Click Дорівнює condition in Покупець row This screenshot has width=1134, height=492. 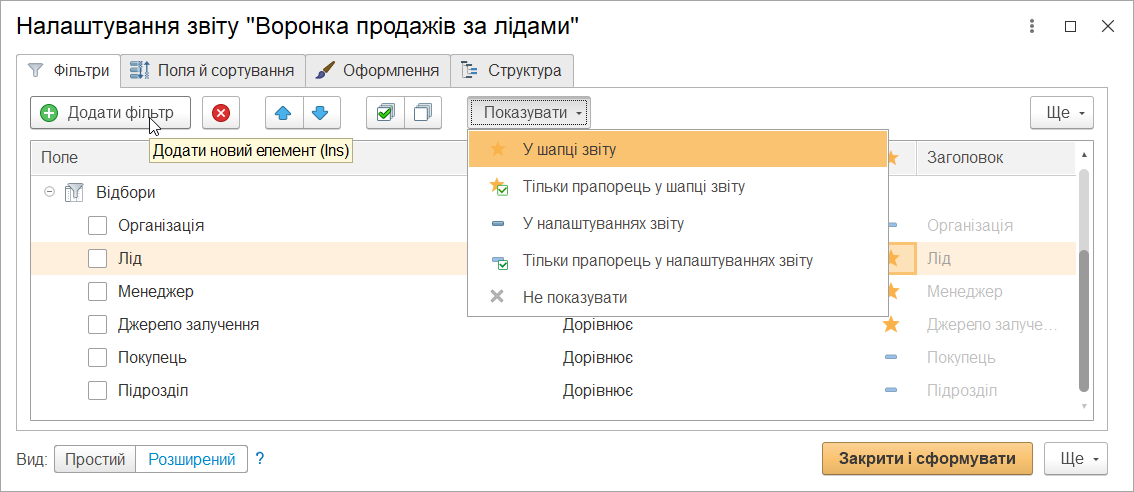[598, 357]
